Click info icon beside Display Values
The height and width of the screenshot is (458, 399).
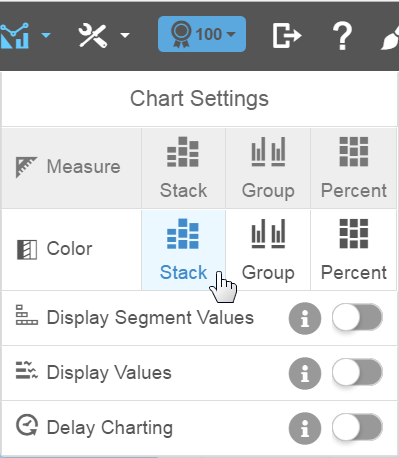click(x=305, y=373)
